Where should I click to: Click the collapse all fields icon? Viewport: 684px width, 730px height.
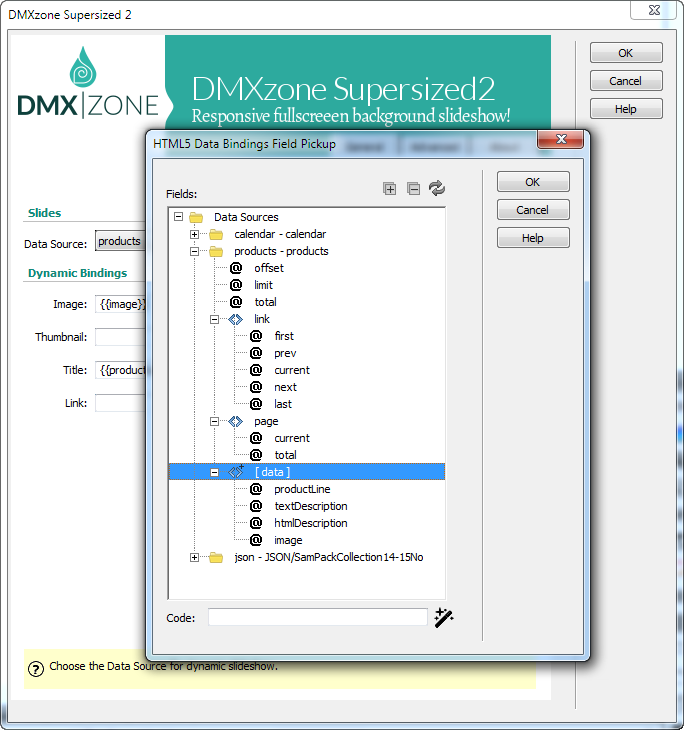point(413,189)
